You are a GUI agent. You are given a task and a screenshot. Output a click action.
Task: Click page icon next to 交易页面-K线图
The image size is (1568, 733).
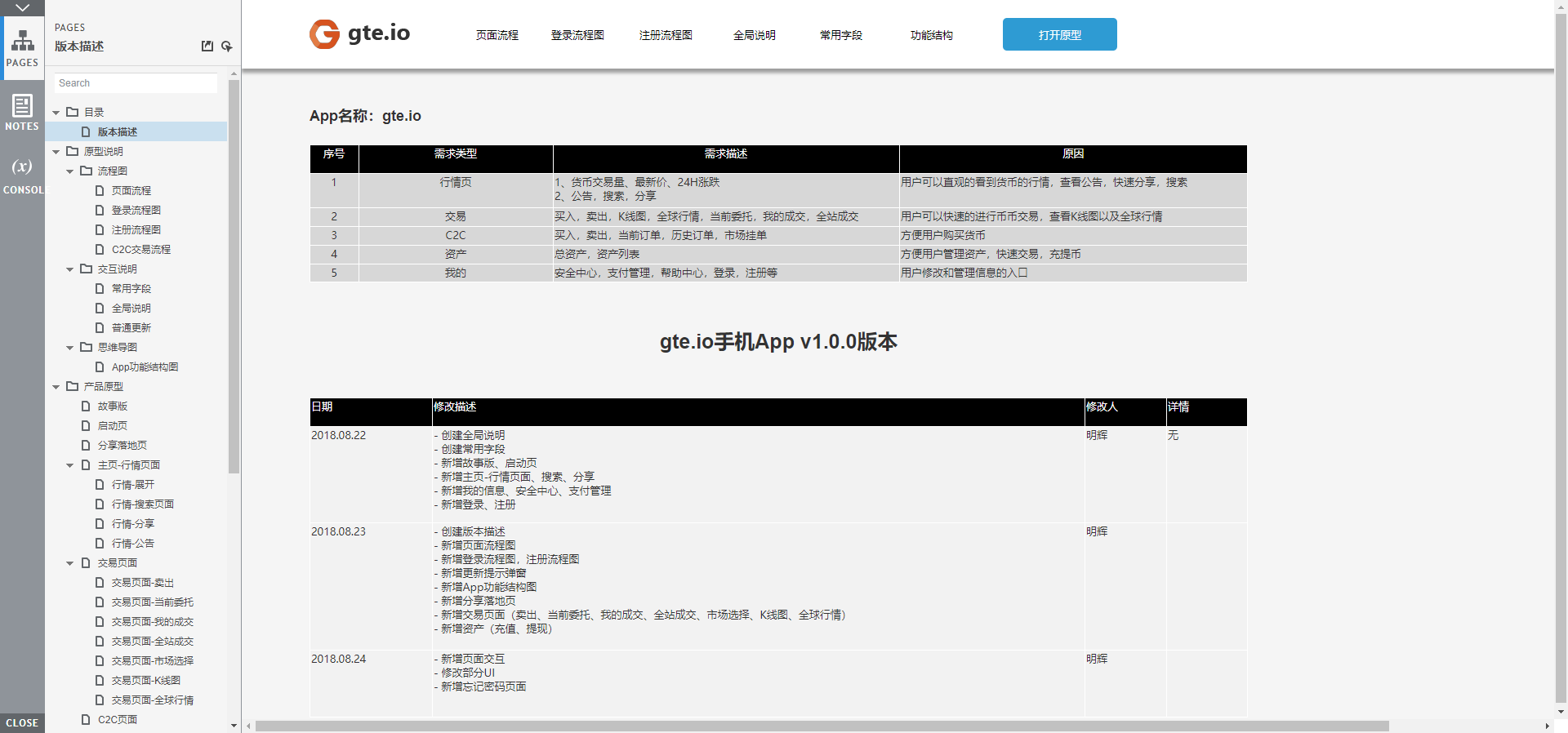[100, 680]
